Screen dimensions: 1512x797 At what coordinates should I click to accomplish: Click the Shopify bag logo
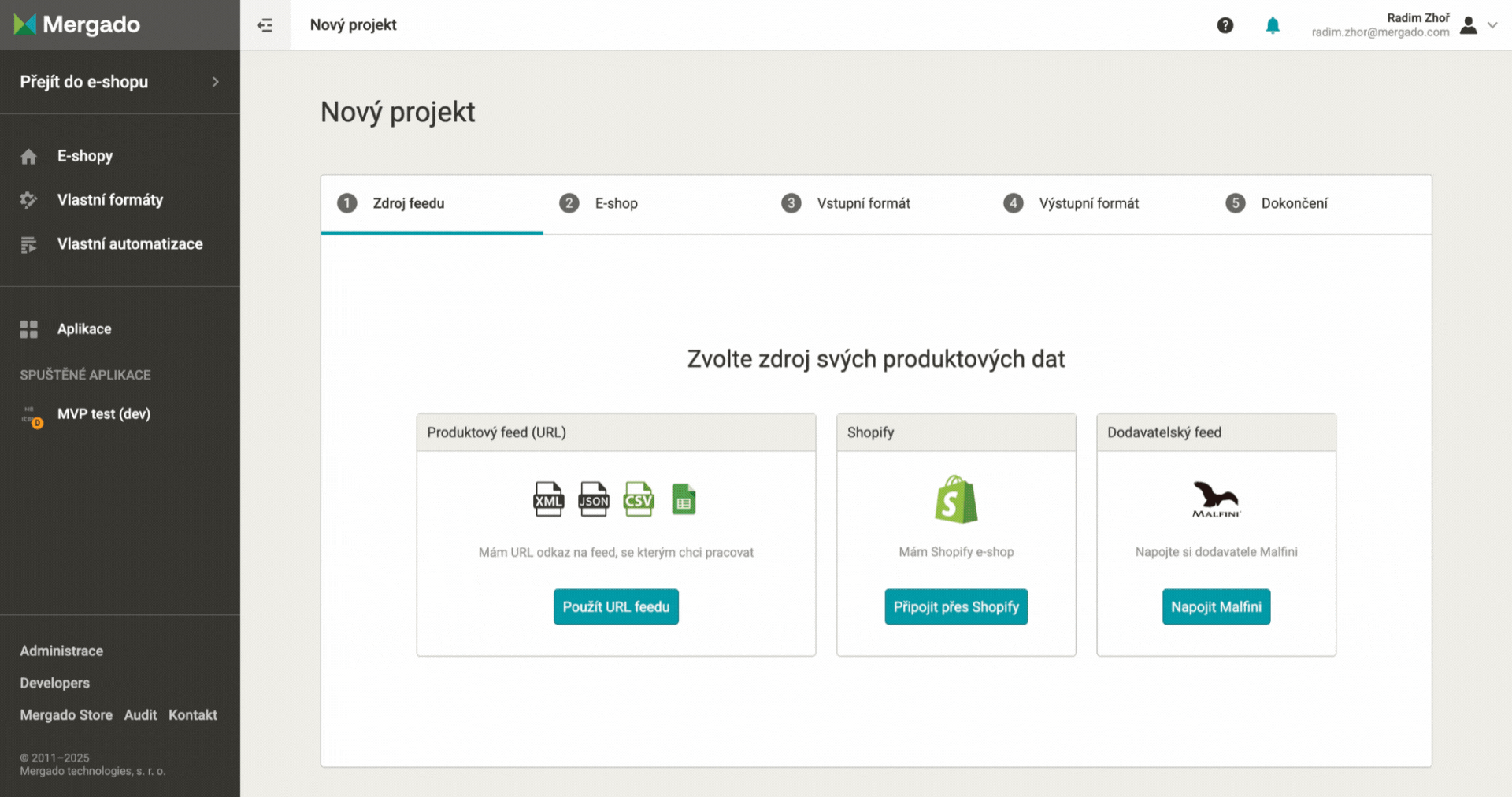pos(956,499)
